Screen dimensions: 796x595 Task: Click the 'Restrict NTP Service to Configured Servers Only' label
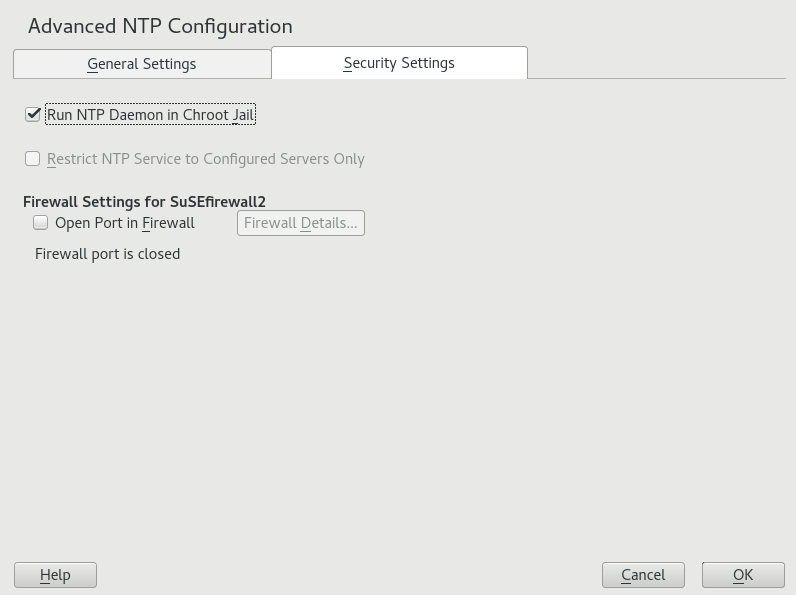(205, 159)
